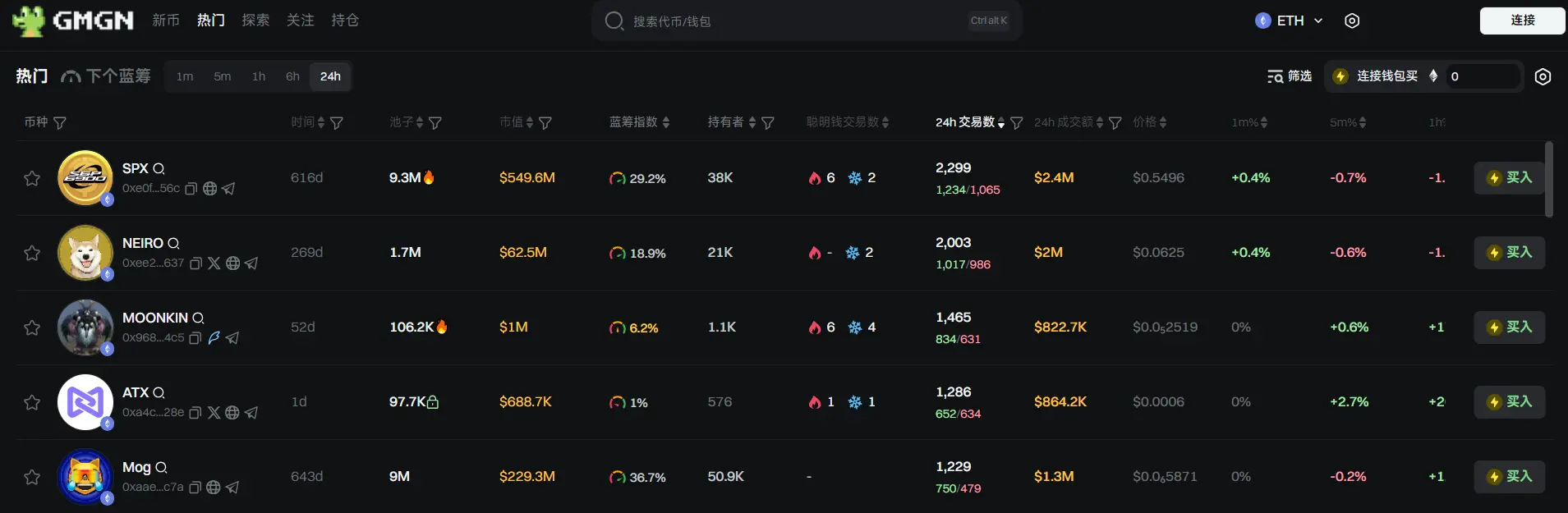1568x513 pixels.
Task: Open table settings hexagon icon
Action: pyautogui.click(x=1543, y=76)
